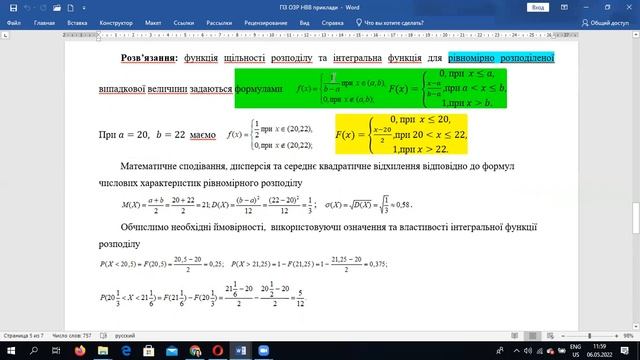Save document via floppy disk icon

click(13, 8)
